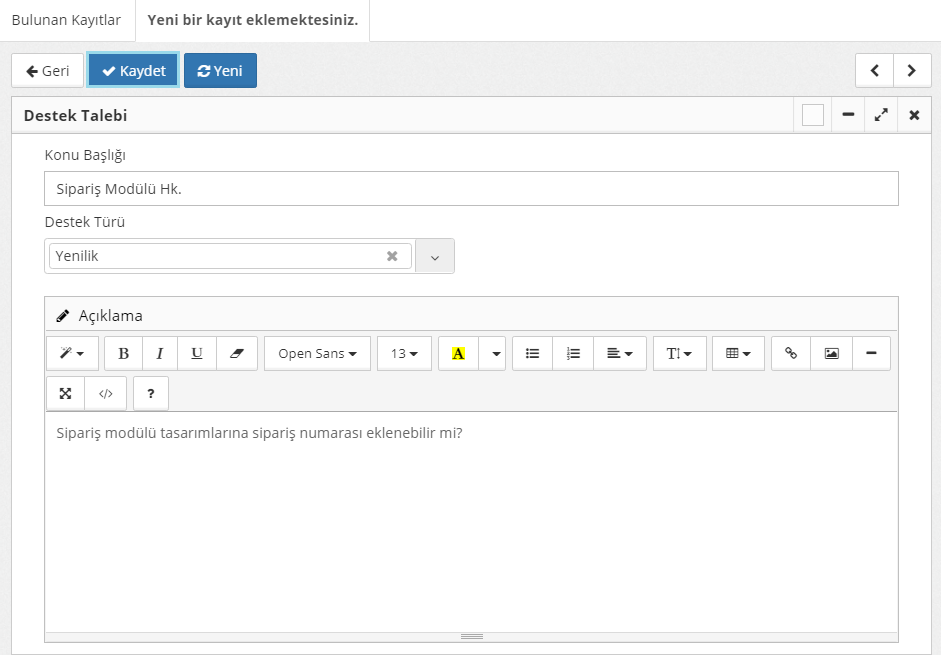Viewport: 941px width, 655px height.
Task: Insert a numbered ordered list
Action: (x=573, y=353)
